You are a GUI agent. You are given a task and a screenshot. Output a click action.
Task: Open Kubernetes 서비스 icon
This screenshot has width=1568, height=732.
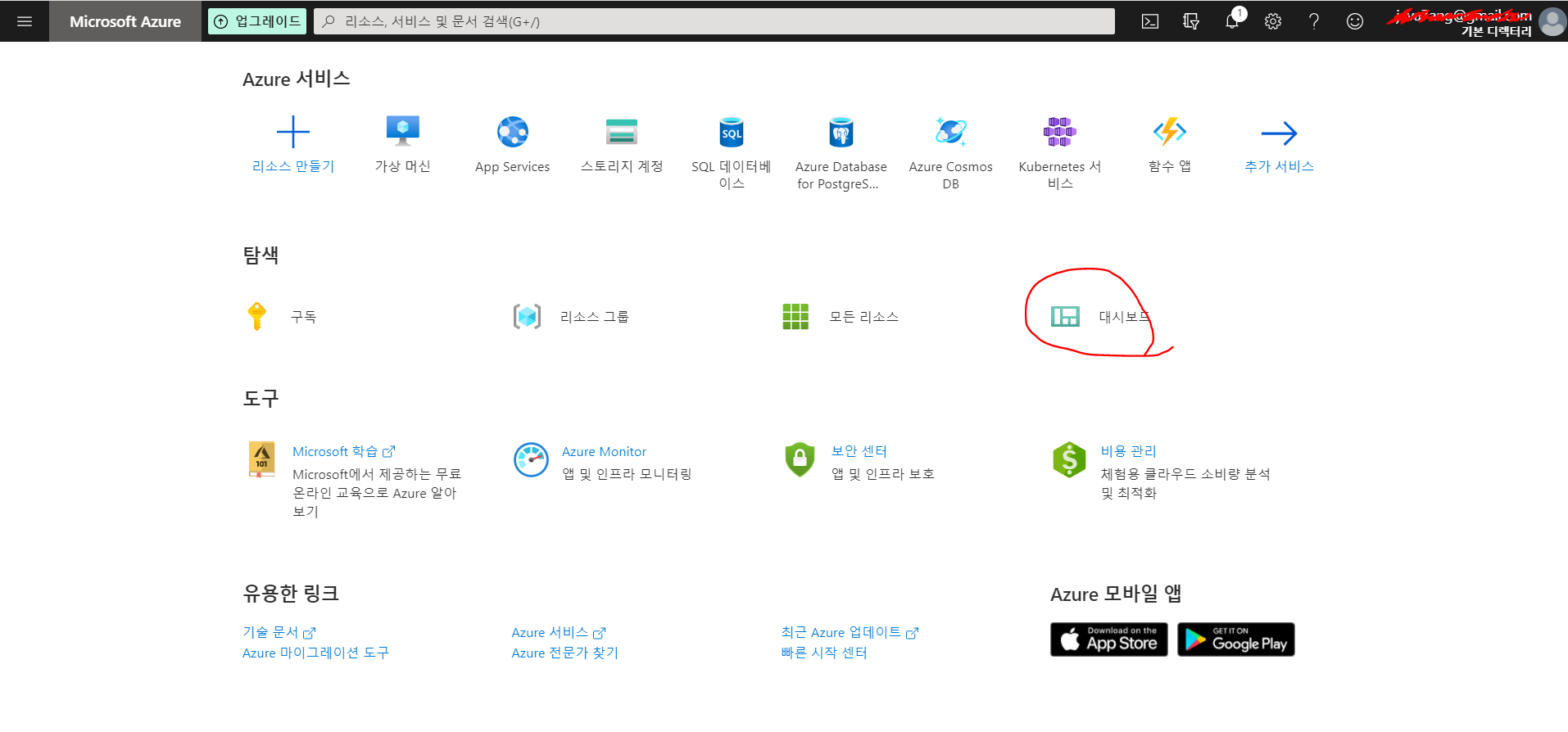tap(1060, 132)
